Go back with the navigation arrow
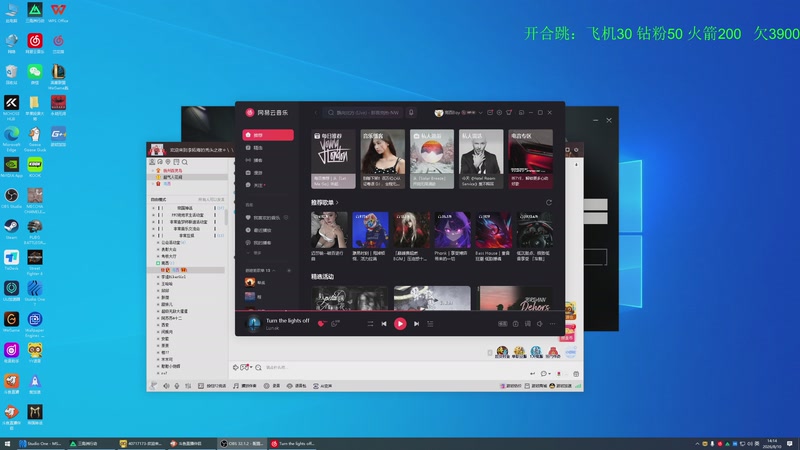Screen dimensions: 800x450 315,112
